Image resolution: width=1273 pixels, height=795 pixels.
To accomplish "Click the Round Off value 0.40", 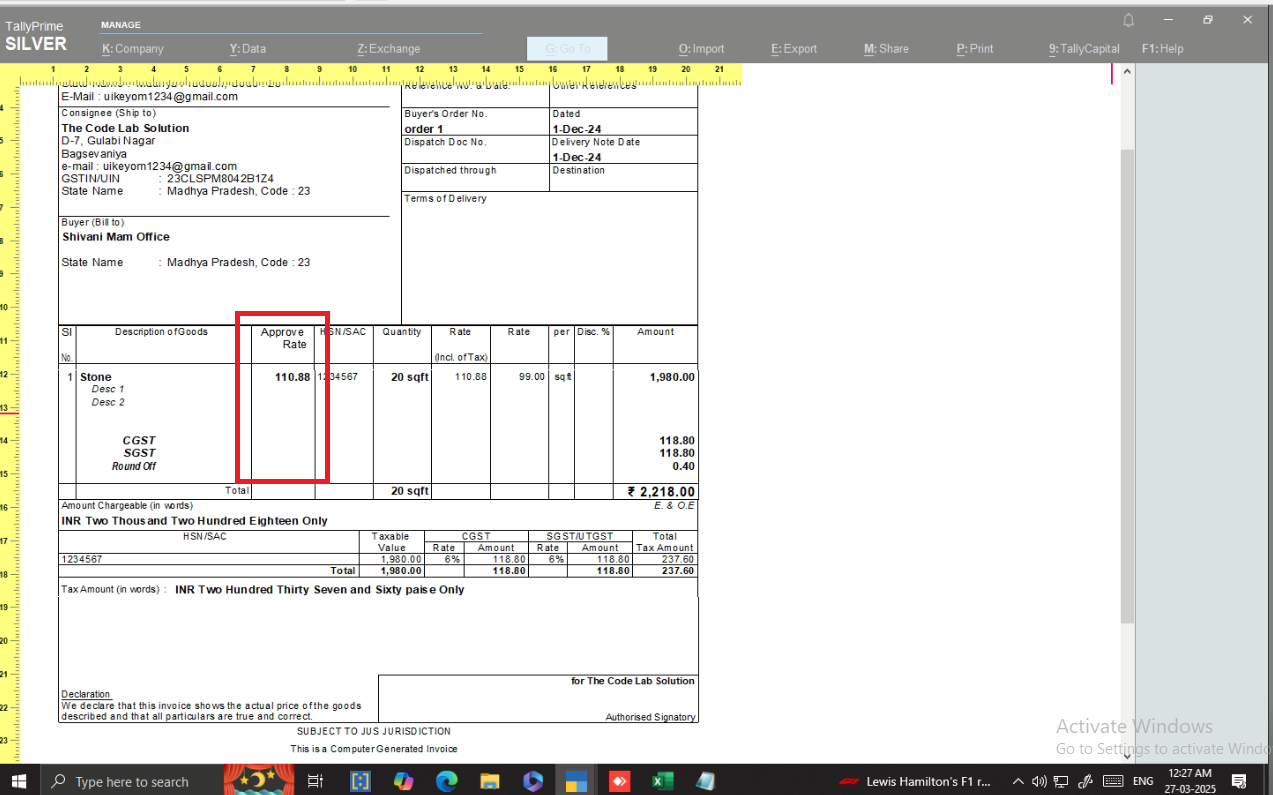I will coord(683,466).
